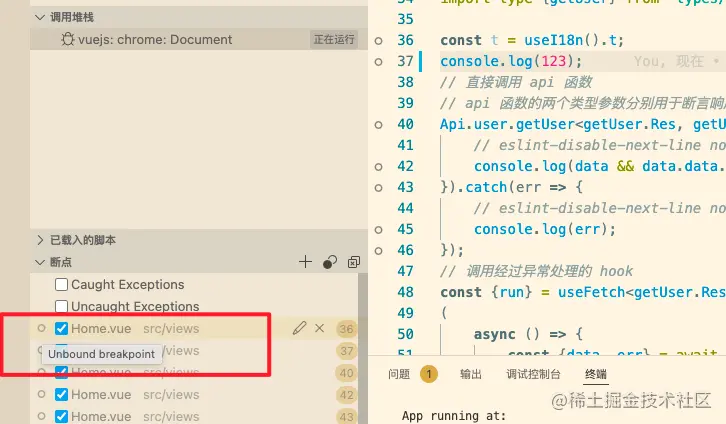Enable the Uncaught Exceptions checkbox
726x424 pixels.
point(62,307)
